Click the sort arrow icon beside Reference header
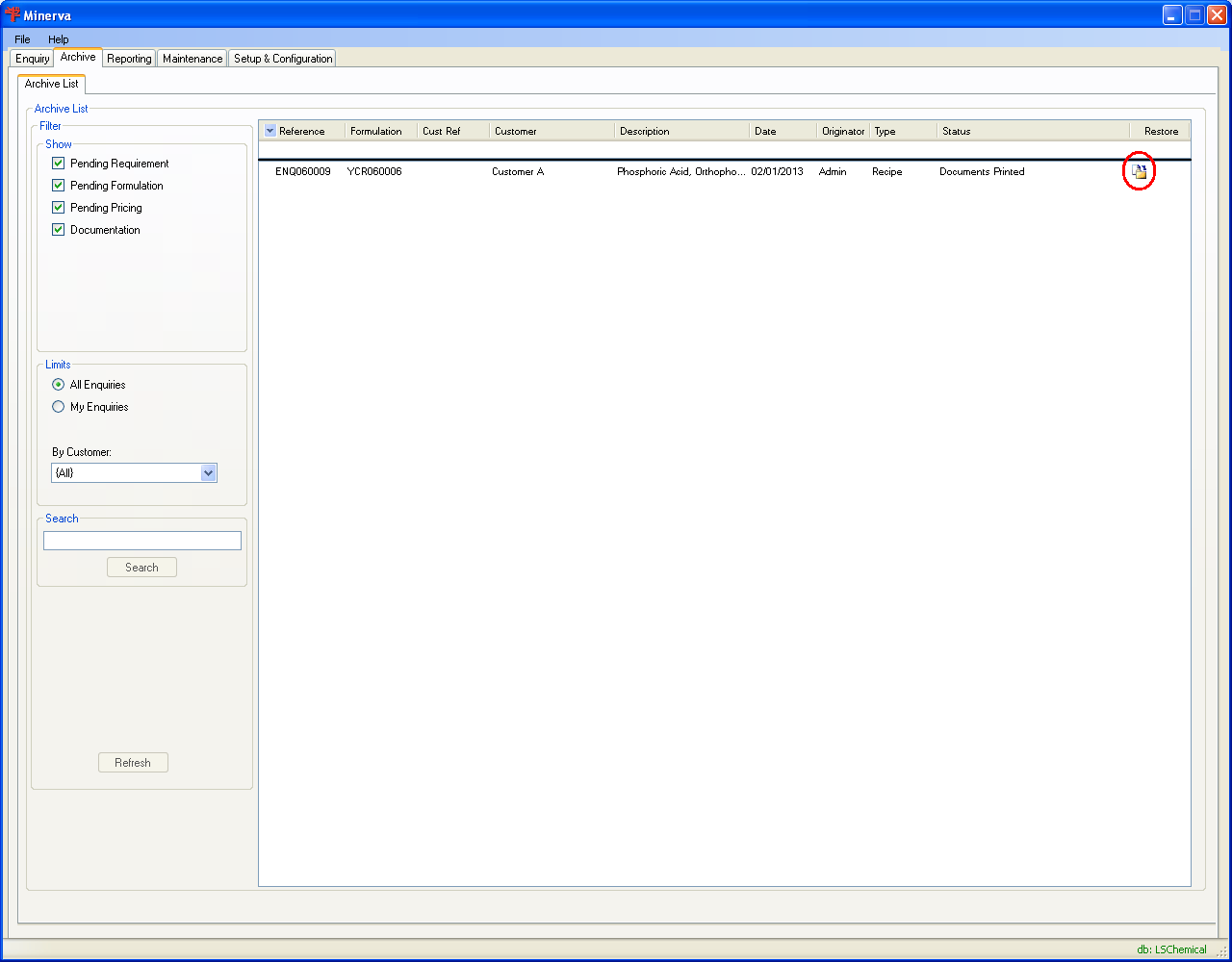This screenshot has height=962, width=1232. tap(269, 131)
